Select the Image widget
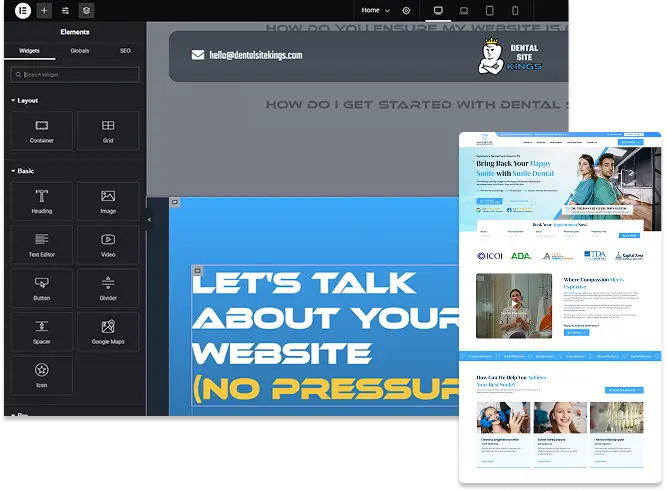Viewport: 666px width, 491px height. point(108,201)
